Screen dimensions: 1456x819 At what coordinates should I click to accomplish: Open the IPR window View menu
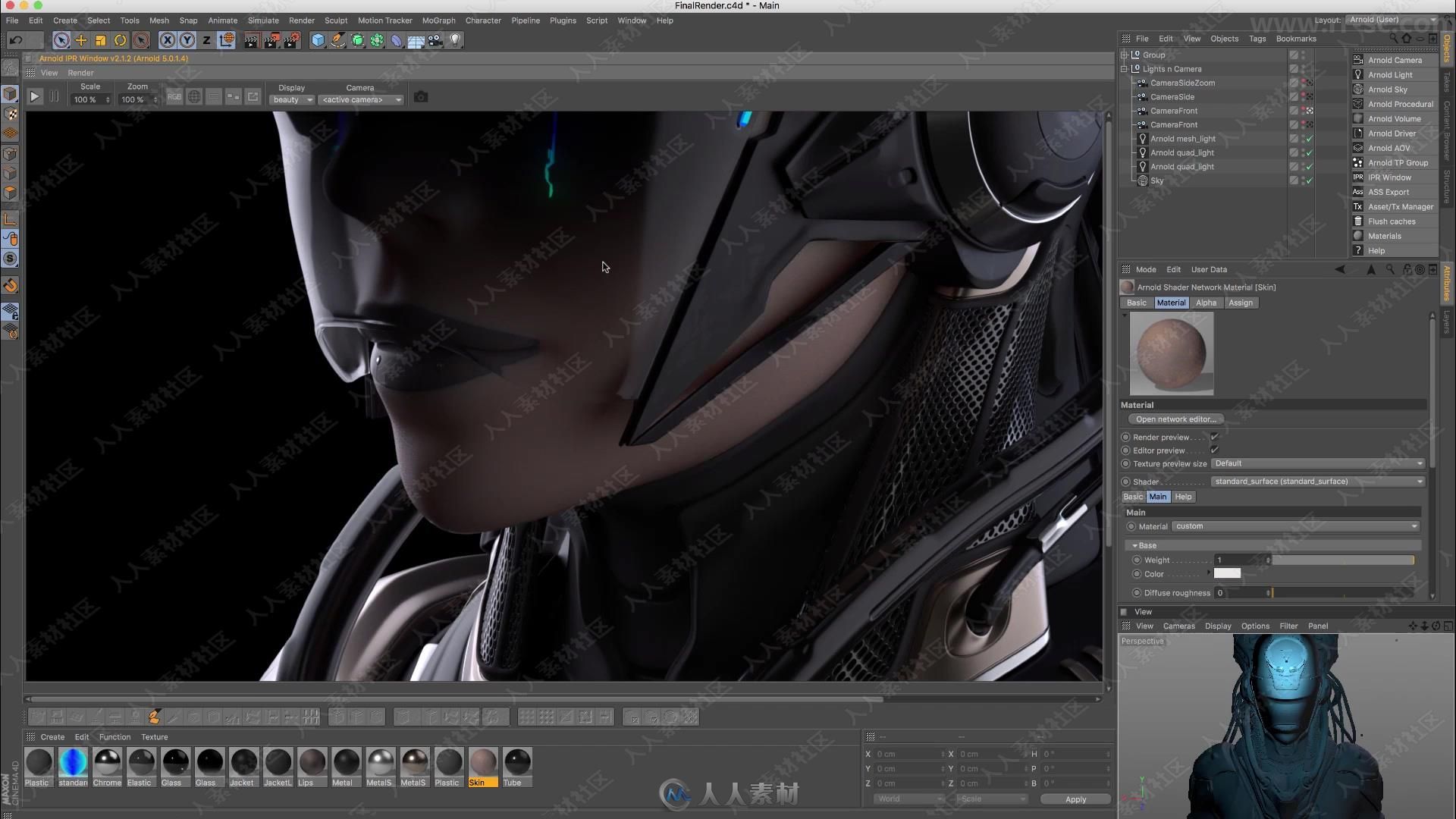point(49,73)
